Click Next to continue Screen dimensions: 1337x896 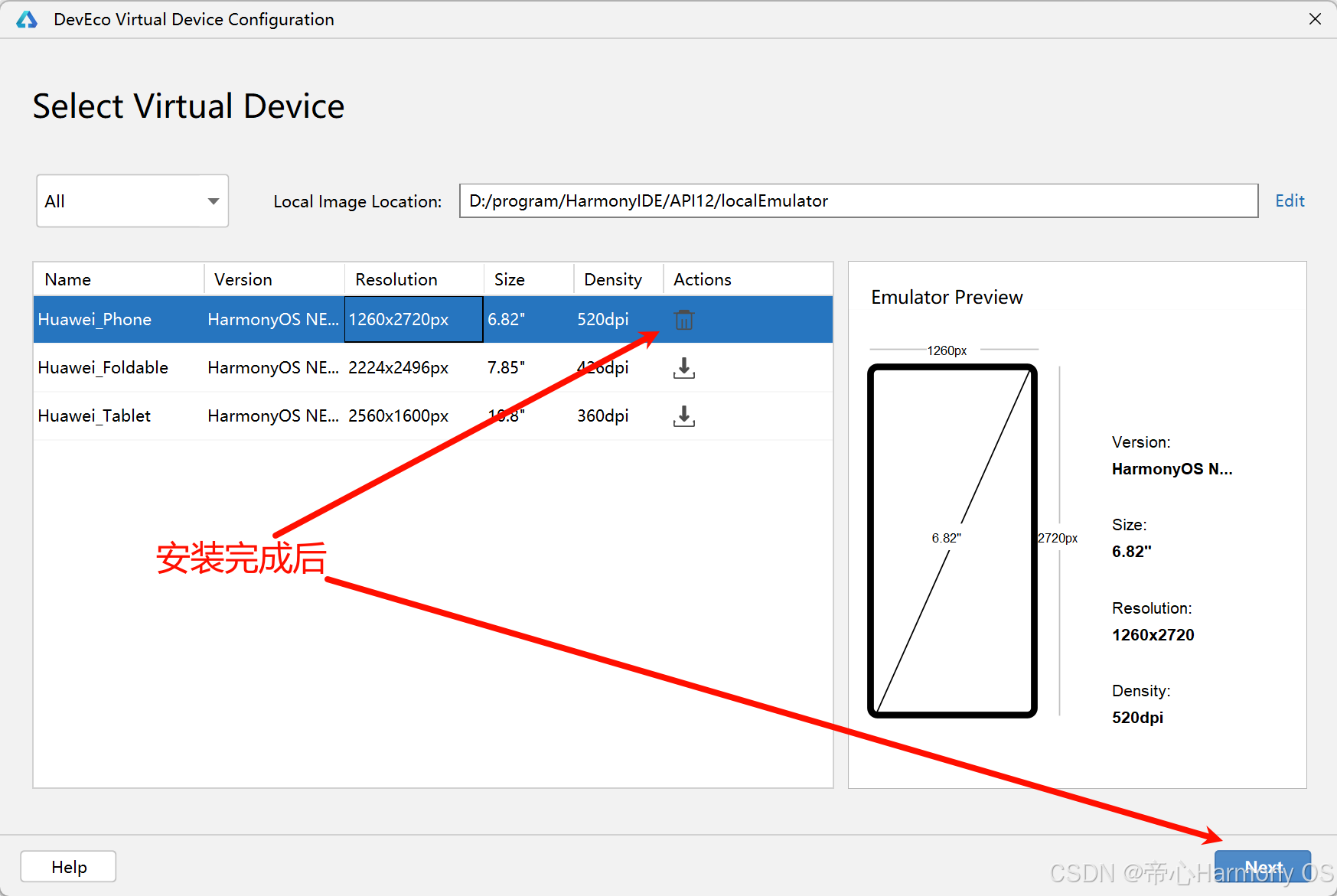(x=1263, y=868)
